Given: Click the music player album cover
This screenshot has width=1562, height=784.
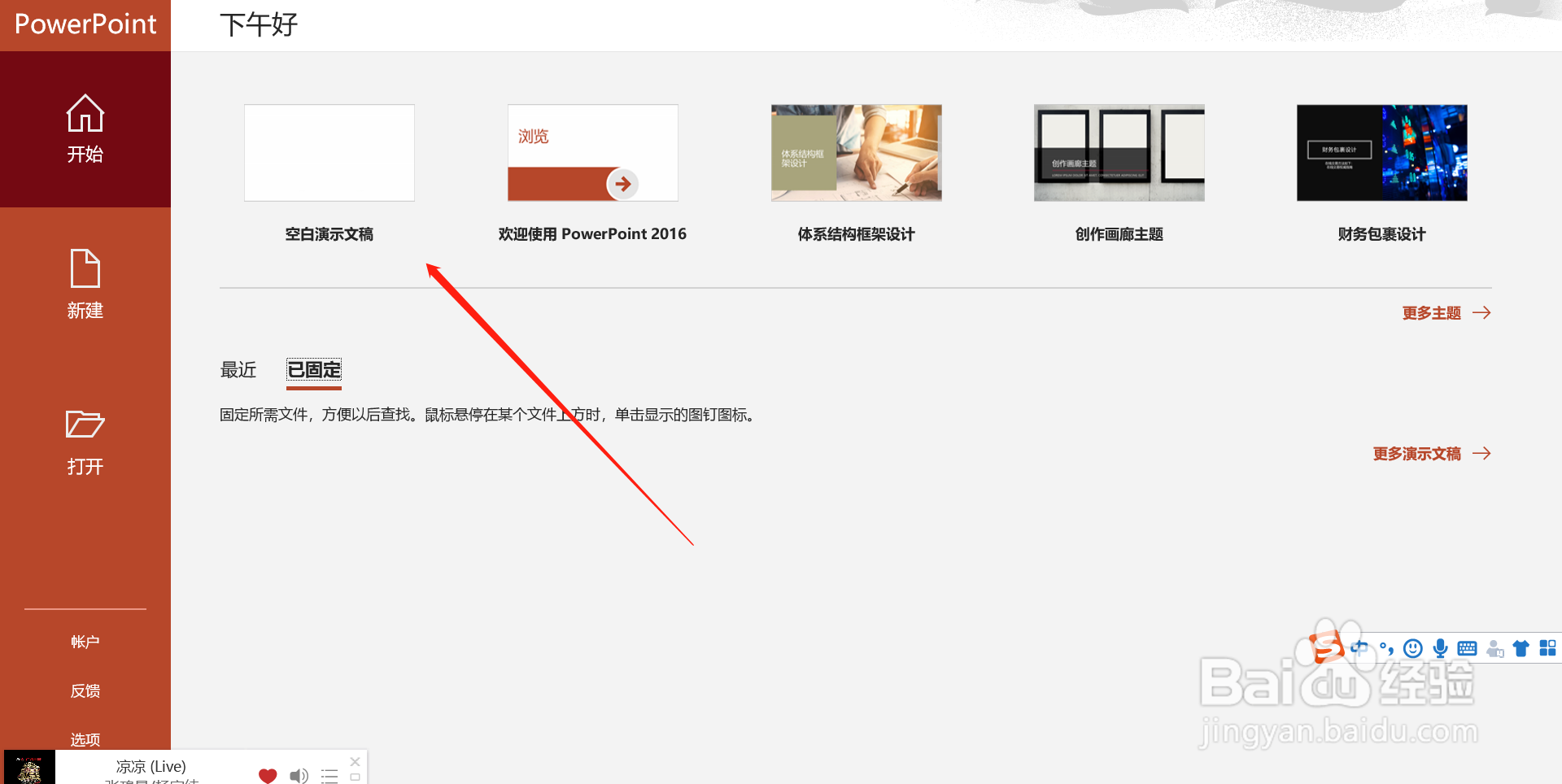Looking at the screenshot, I should [x=29, y=767].
